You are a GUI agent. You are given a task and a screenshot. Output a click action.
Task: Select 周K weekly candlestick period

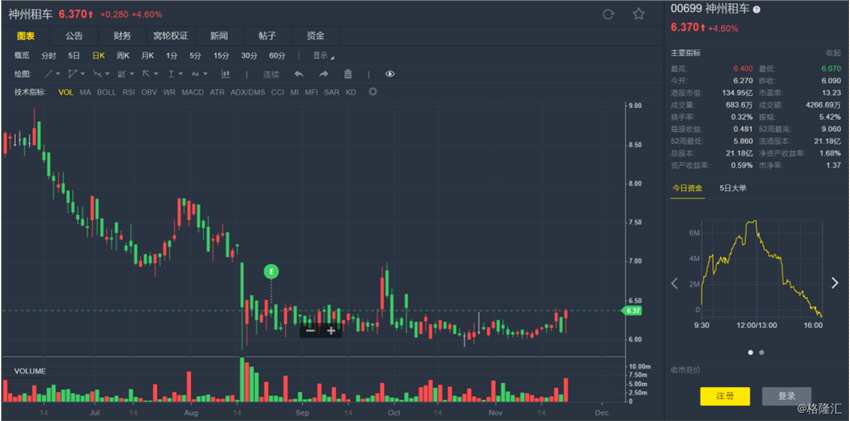pyautogui.click(x=123, y=55)
